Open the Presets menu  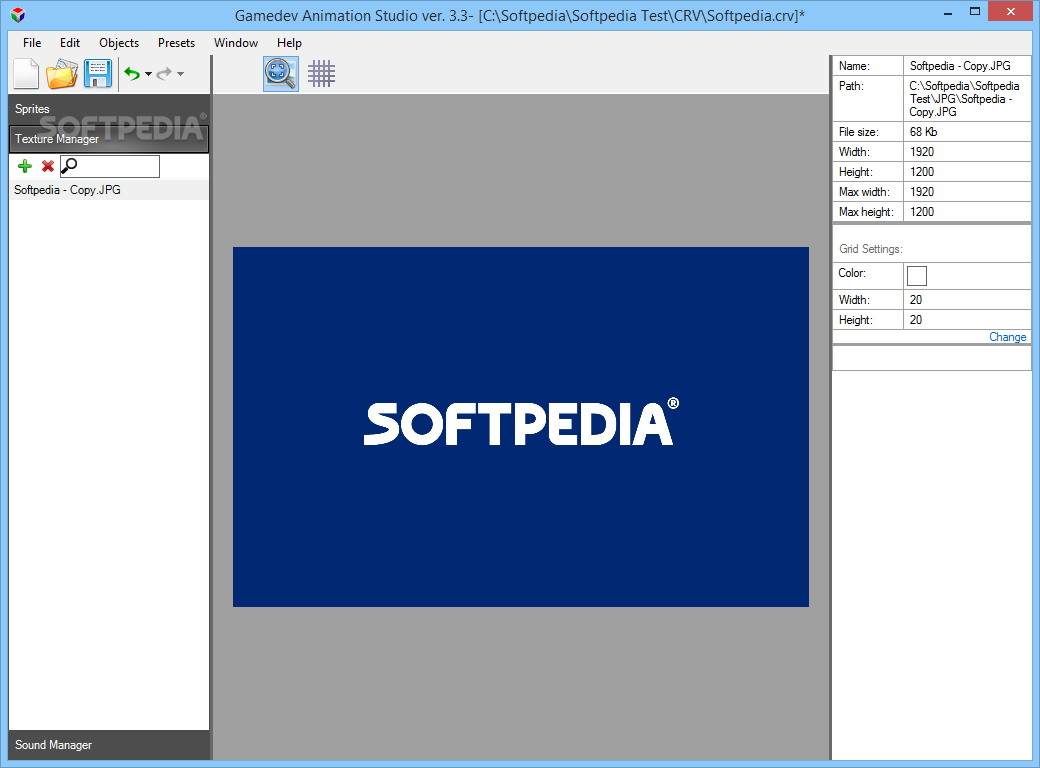[176, 42]
